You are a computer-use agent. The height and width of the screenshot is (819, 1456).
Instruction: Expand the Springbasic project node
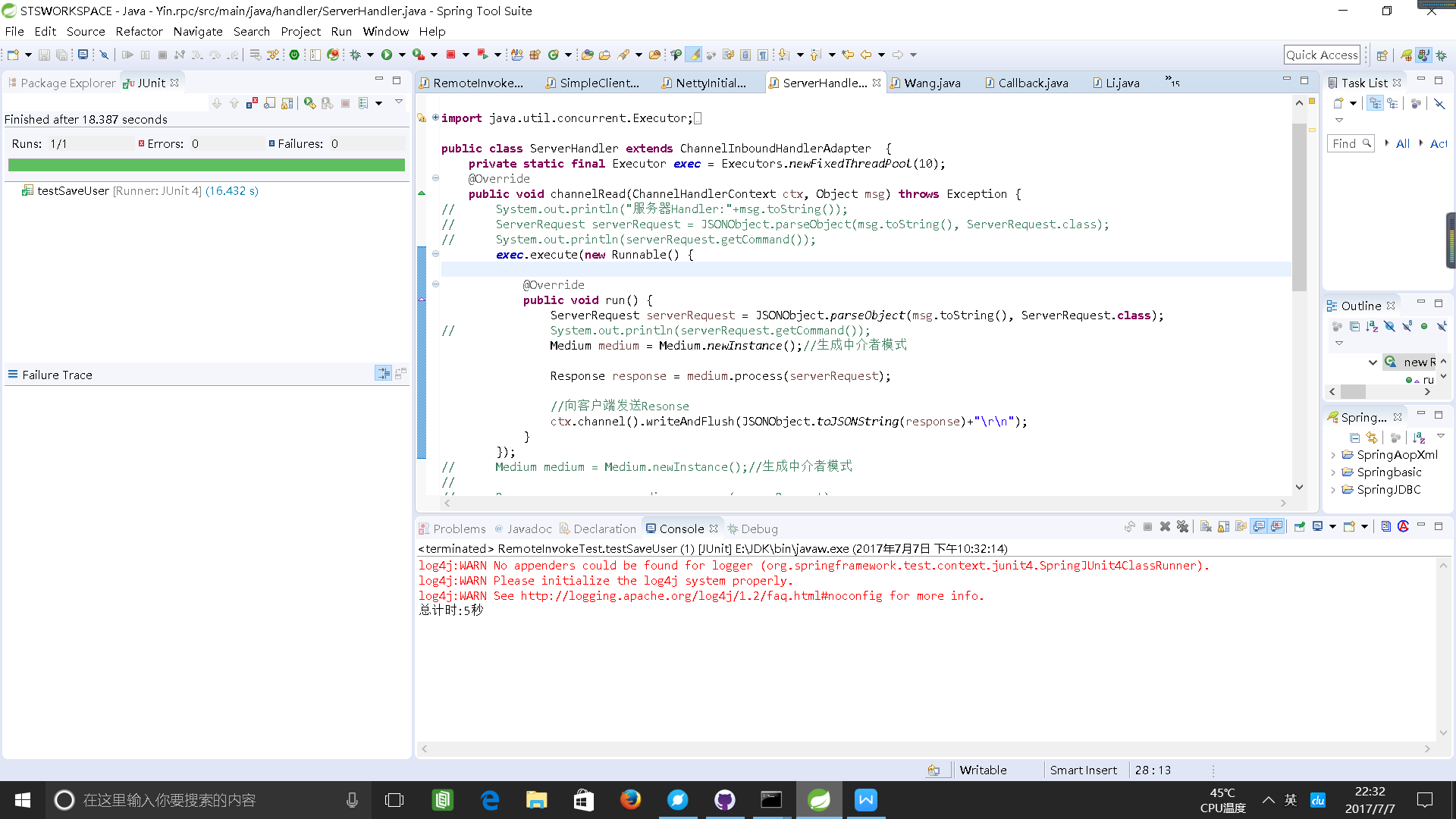(x=1333, y=472)
